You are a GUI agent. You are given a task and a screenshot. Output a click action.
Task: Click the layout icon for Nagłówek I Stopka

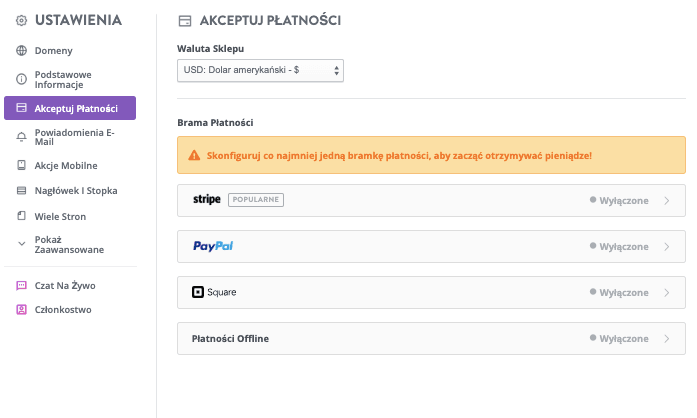(x=21, y=190)
